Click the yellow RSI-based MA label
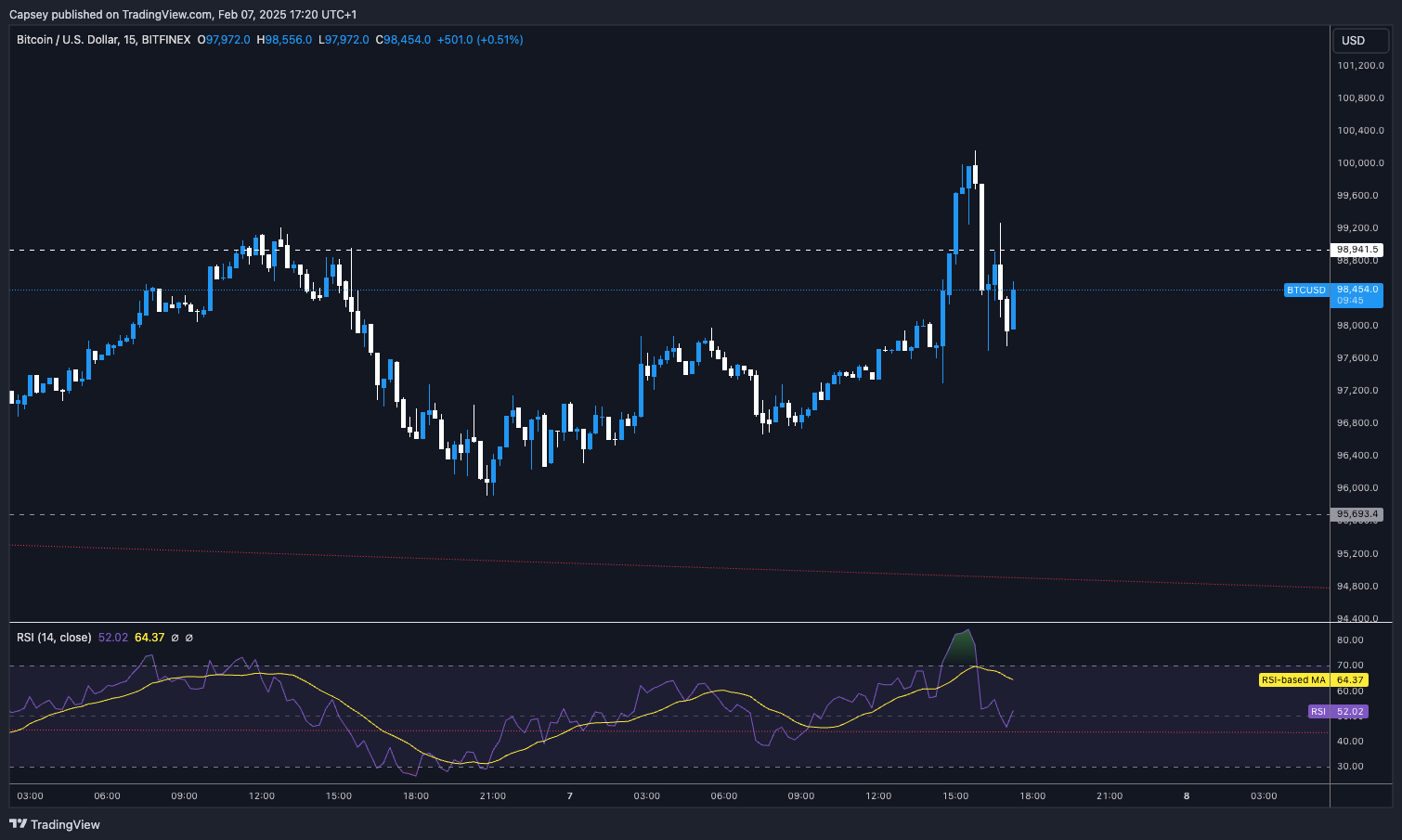 1293,680
